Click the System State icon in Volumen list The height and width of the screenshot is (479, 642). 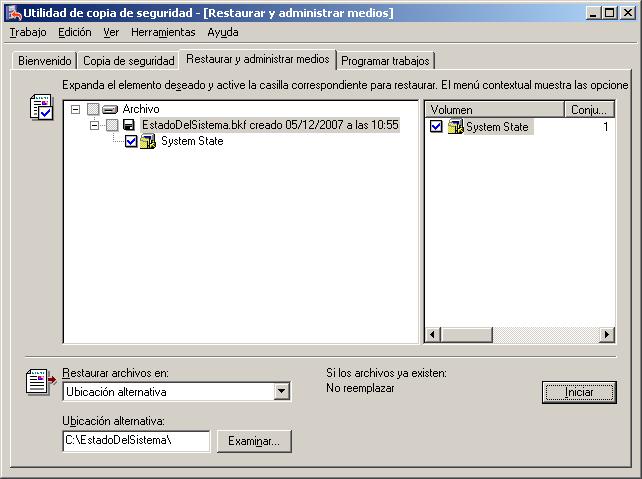[455, 127]
